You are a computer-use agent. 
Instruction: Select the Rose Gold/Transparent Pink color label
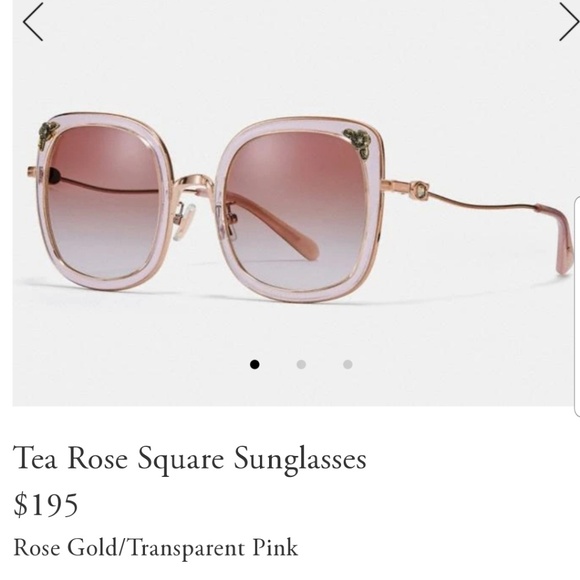(x=155, y=548)
